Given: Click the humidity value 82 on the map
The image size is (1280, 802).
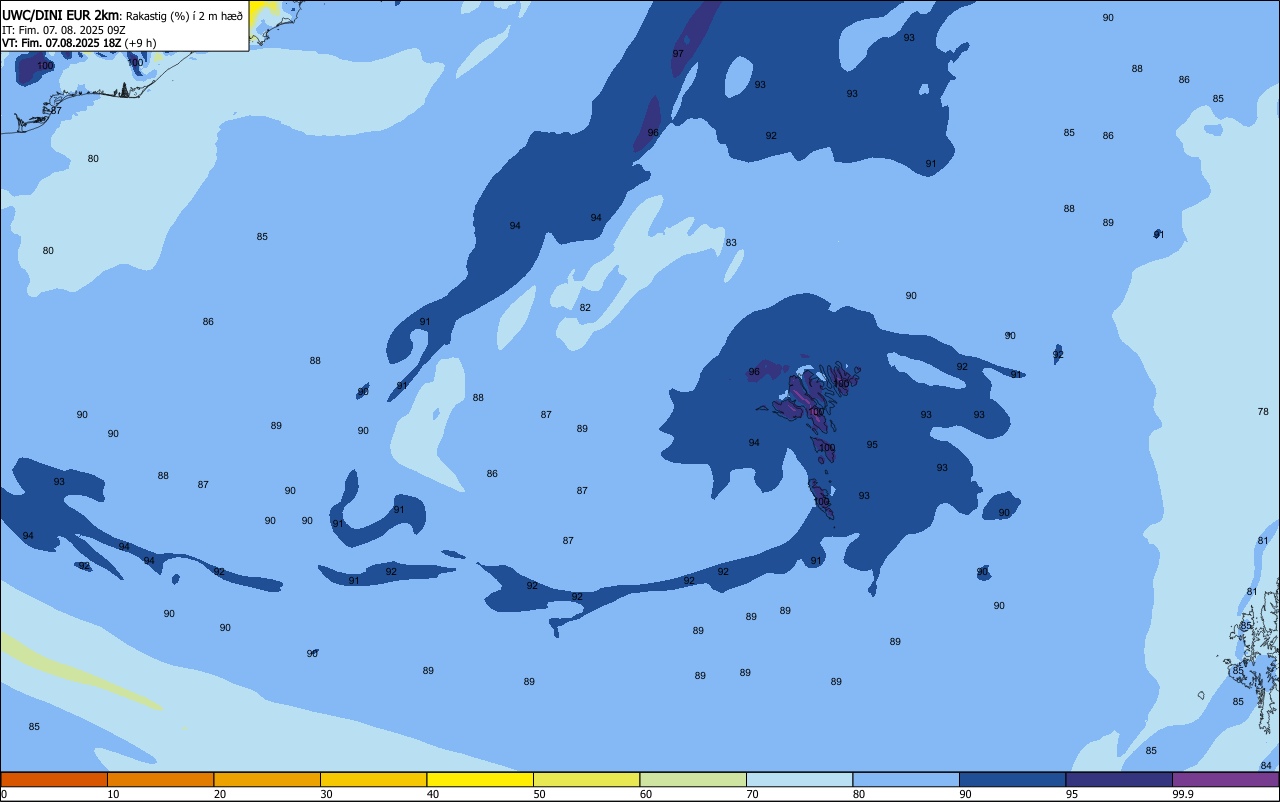Looking at the screenshot, I should pos(585,308).
